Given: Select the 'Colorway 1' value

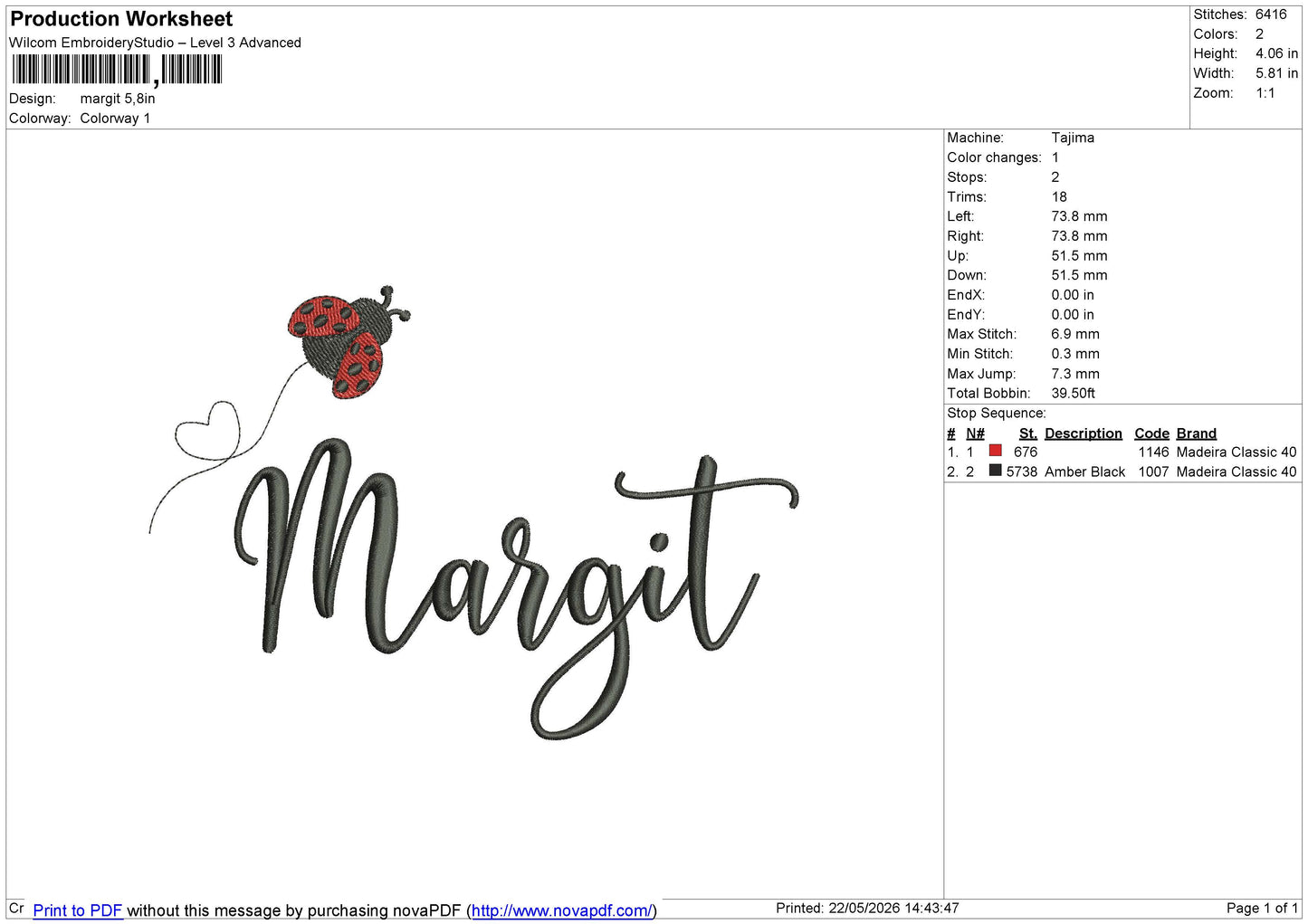Looking at the screenshot, I should coord(115,119).
